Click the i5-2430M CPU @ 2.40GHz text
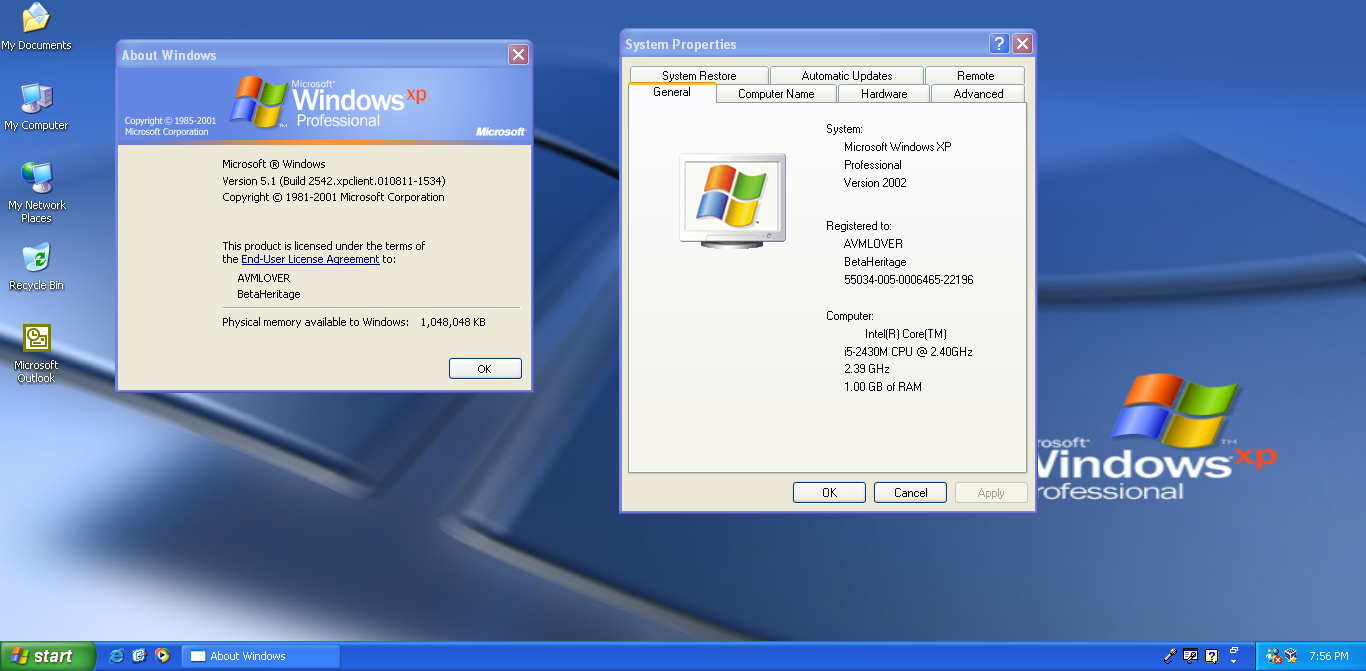Screen dimensions: 1366x671 (x=908, y=352)
